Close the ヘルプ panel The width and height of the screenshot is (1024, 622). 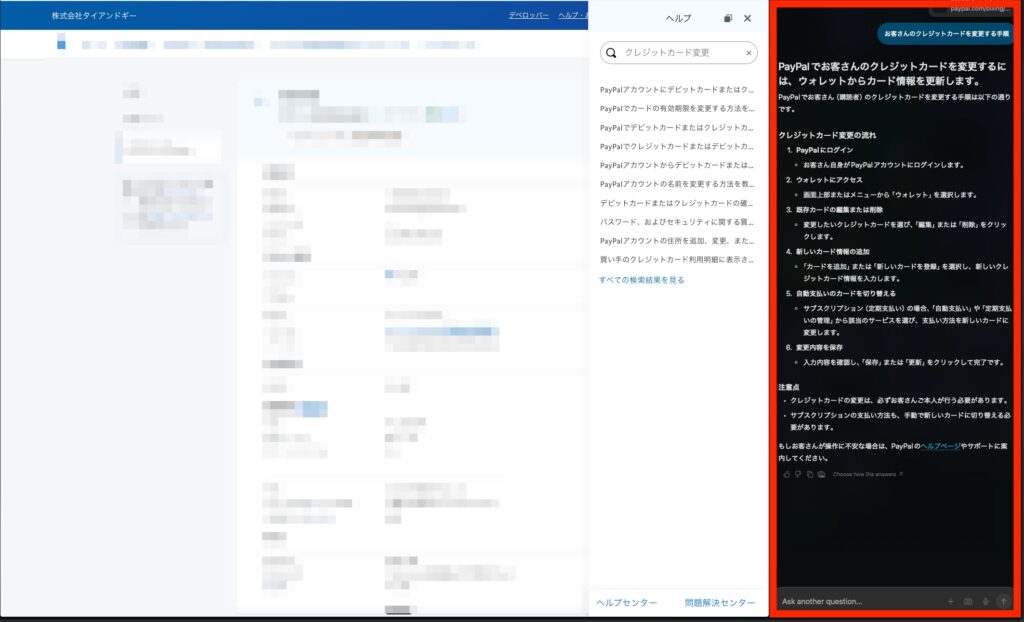(747, 18)
